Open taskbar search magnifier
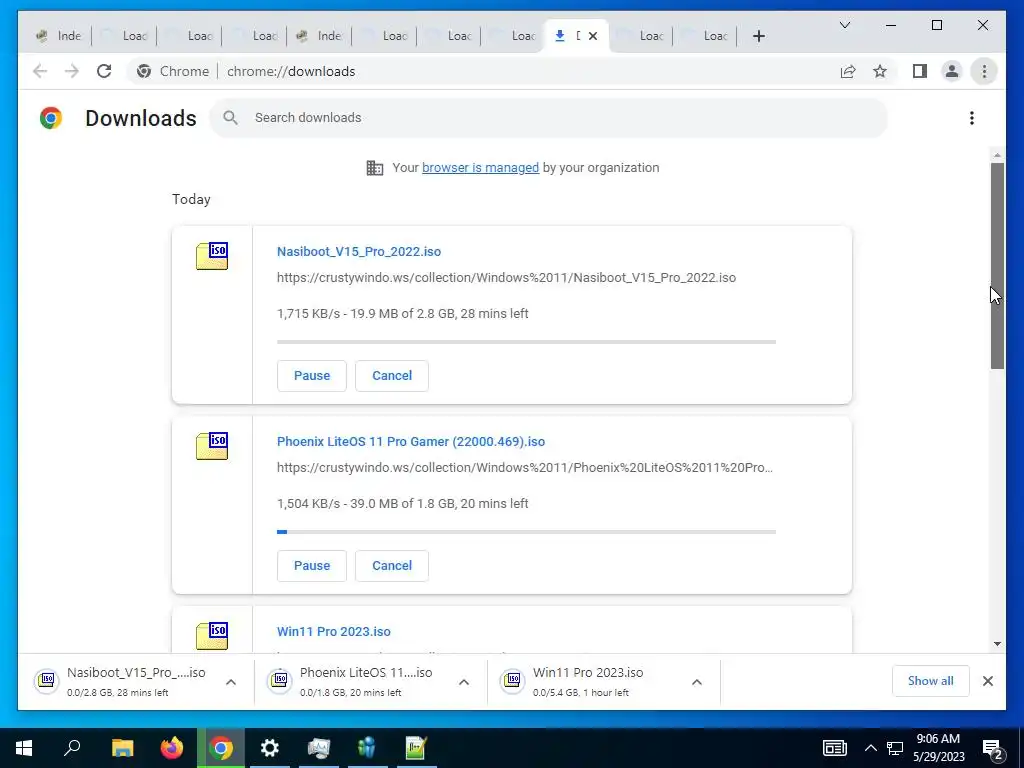Screen dimensions: 1024x768 pyautogui.click(x=72, y=748)
